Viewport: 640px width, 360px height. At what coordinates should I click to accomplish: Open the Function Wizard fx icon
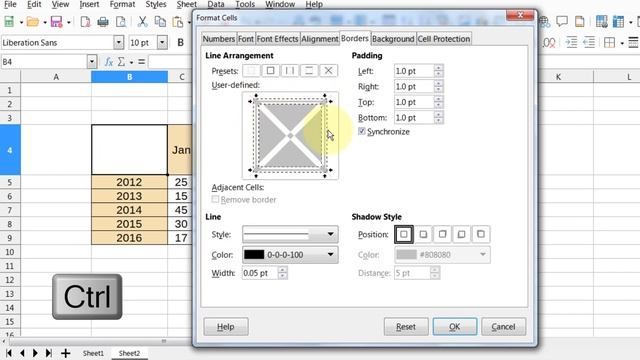click(x=109, y=62)
